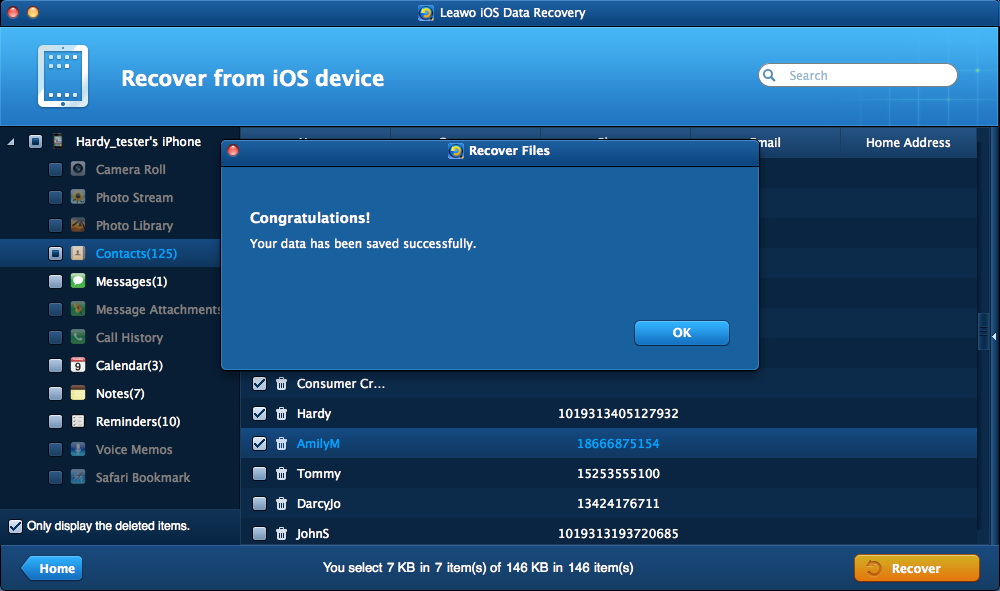This screenshot has height=591, width=1000.
Task: Click the magnifier icon in the search box
Action: [x=770, y=75]
